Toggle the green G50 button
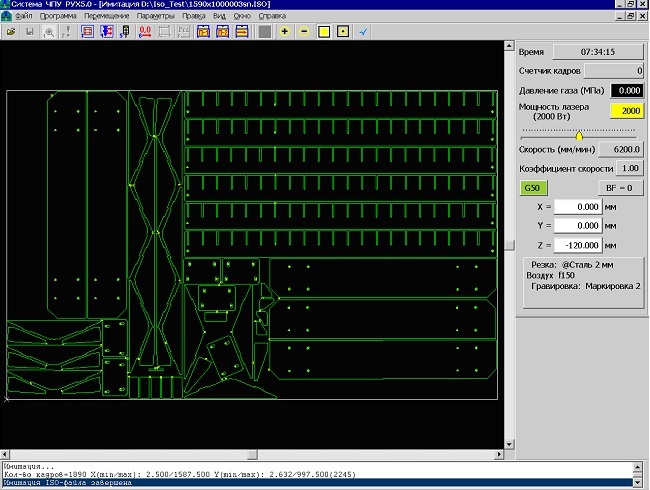The height and width of the screenshot is (490, 650). point(535,187)
